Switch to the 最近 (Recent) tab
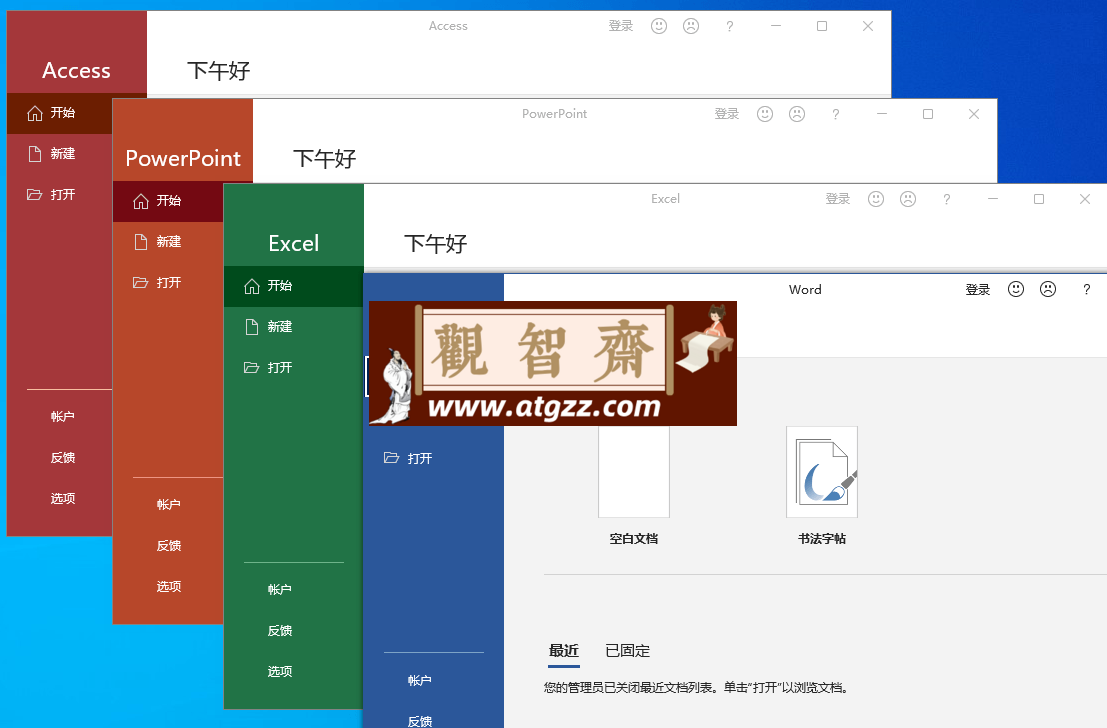 tap(564, 651)
